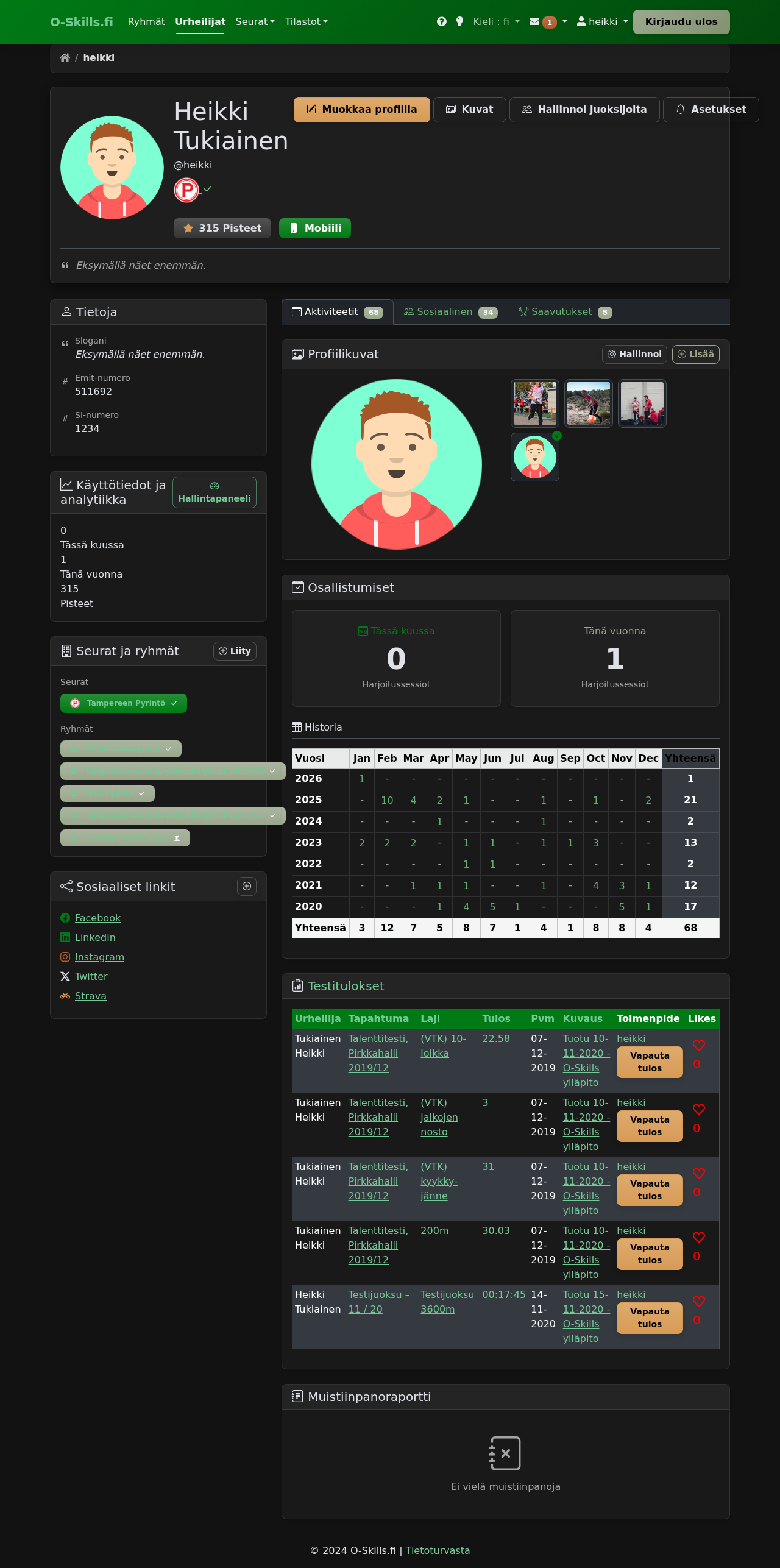Open the Kieli language dropdown
Image resolution: width=780 pixels, height=1568 pixels.
(496, 22)
